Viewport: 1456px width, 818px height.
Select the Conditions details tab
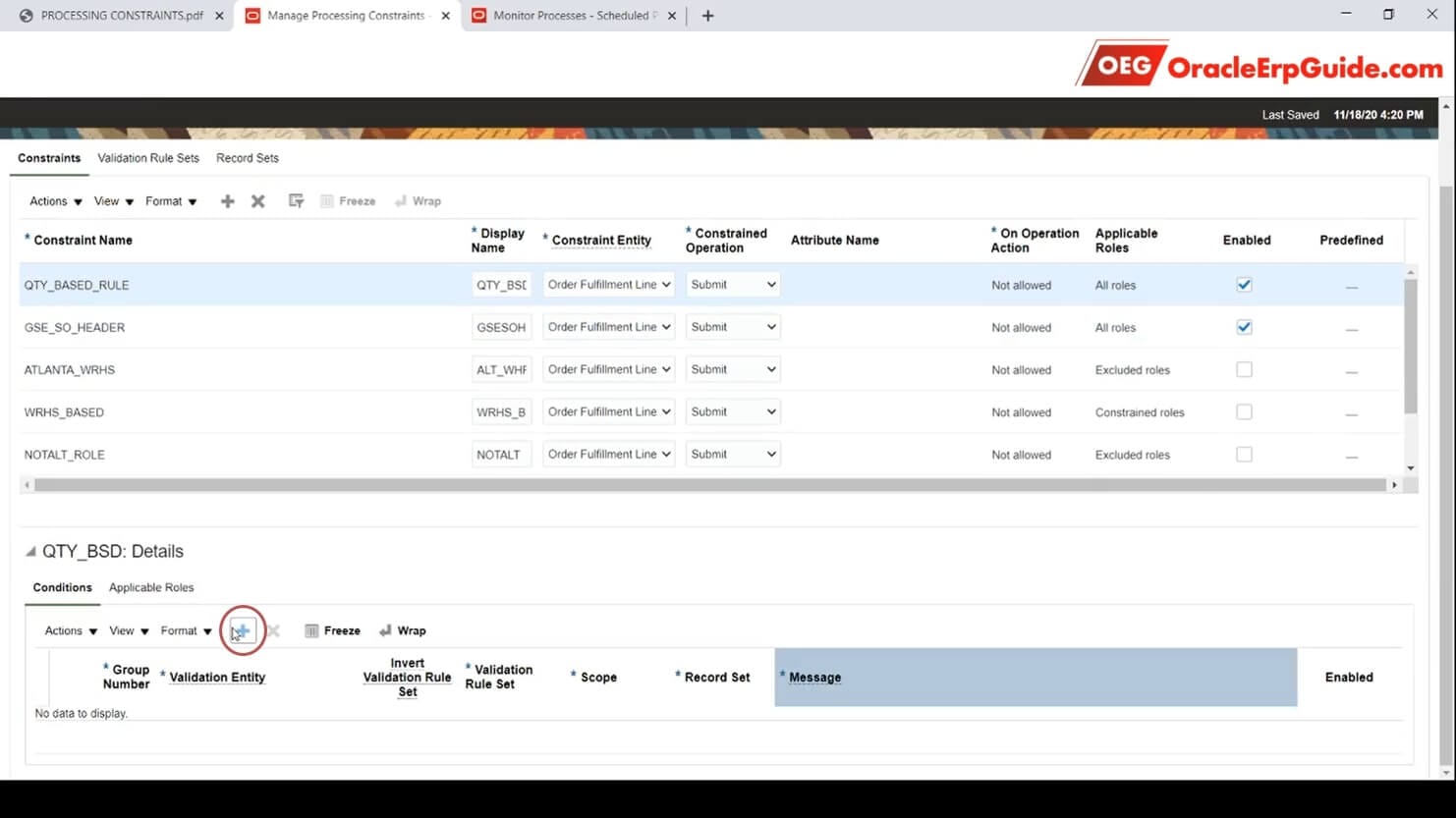pos(62,587)
